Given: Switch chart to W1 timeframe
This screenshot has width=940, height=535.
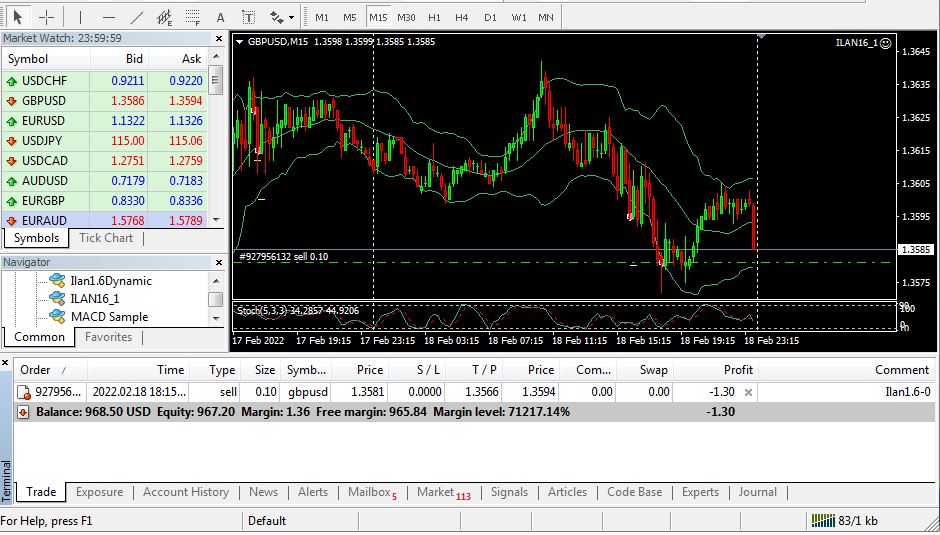Looking at the screenshot, I should tap(519, 17).
